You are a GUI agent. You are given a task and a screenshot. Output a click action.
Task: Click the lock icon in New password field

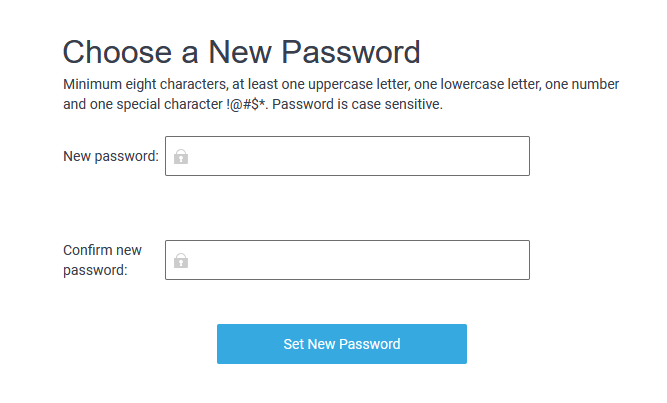click(x=181, y=157)
